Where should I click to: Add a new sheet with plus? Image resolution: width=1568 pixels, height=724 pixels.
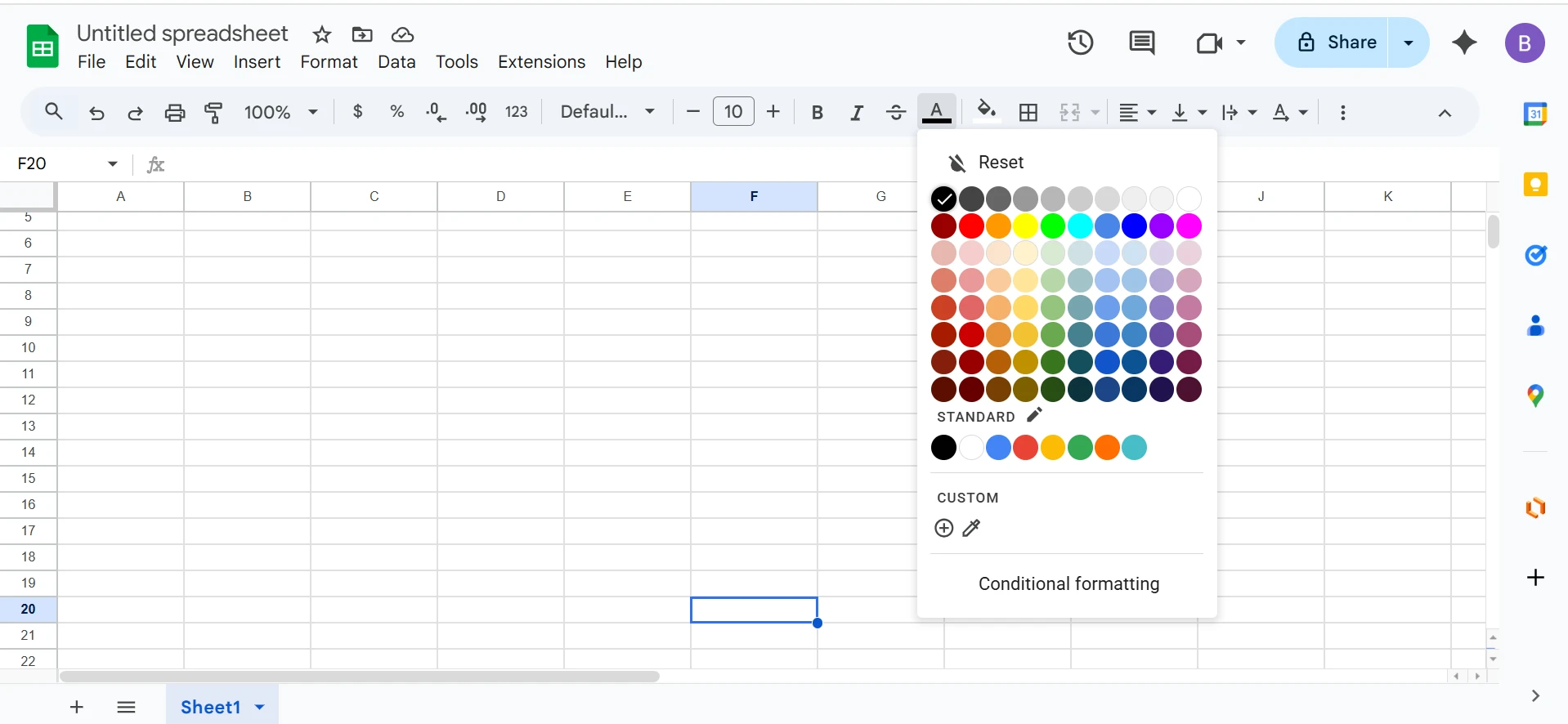77,707
